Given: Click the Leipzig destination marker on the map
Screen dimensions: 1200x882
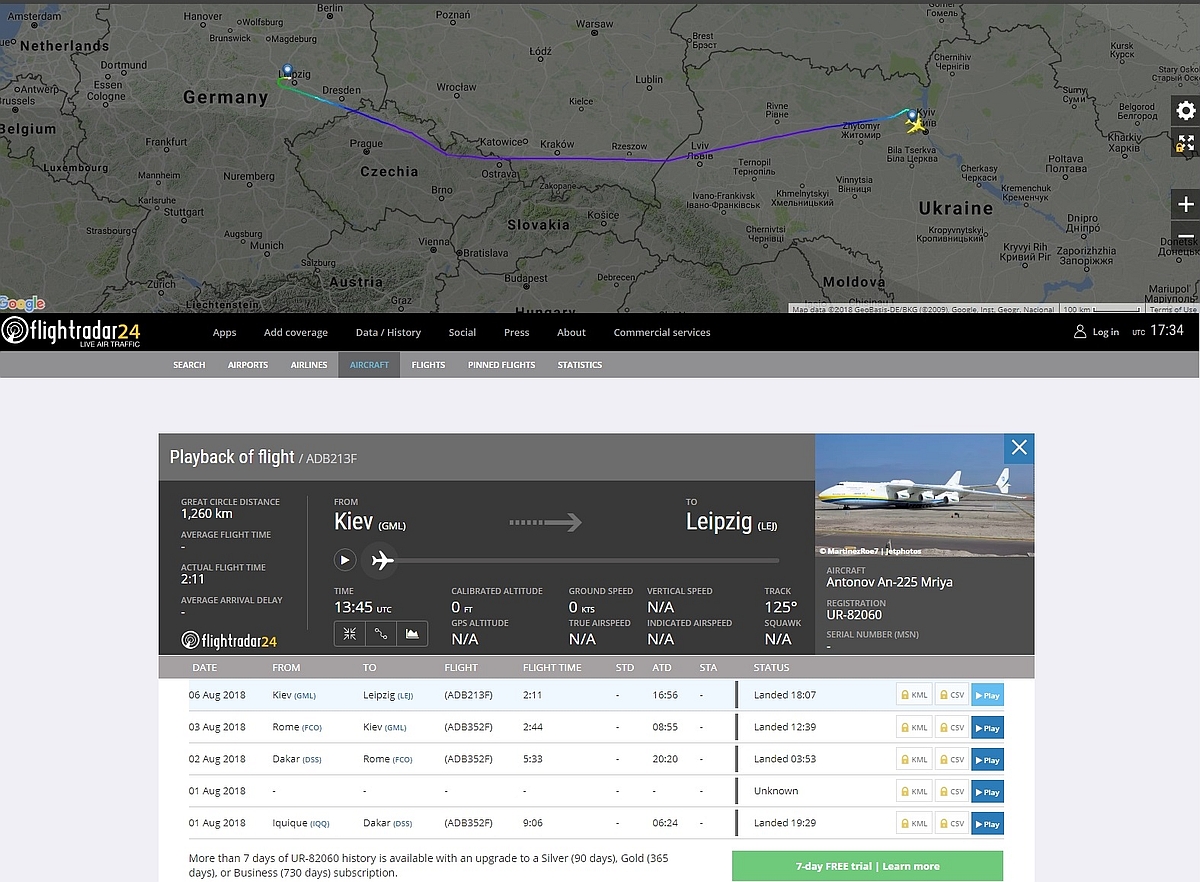Looking at the screenshot, I should click(288, 72).
